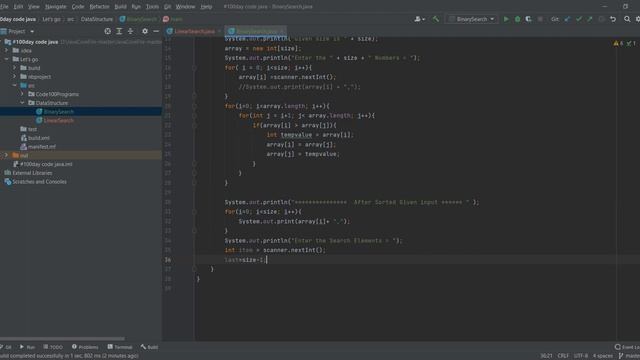The width and height of the screenshot is (640, 360).
Task: Select the #100day code java.iml file
Action: (x=46, y=164)
